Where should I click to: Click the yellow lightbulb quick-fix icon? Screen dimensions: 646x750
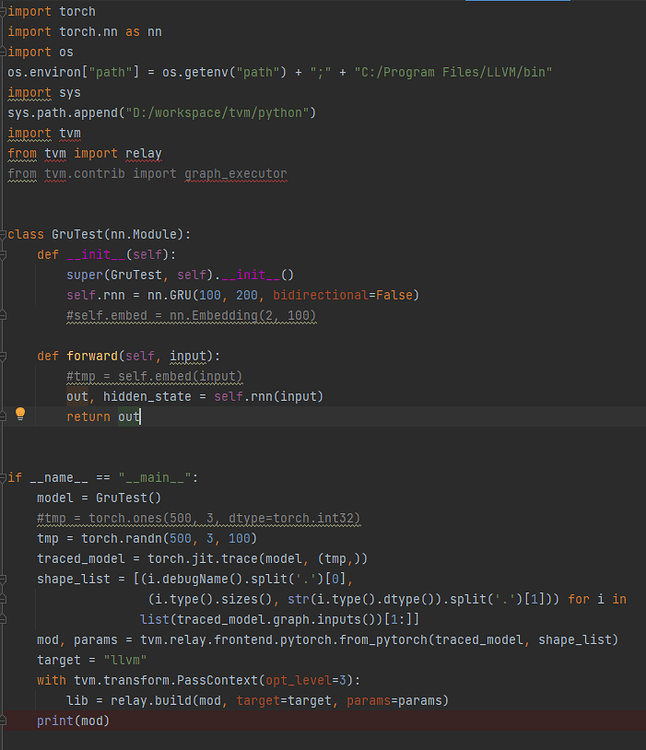(x=19, y=414)
